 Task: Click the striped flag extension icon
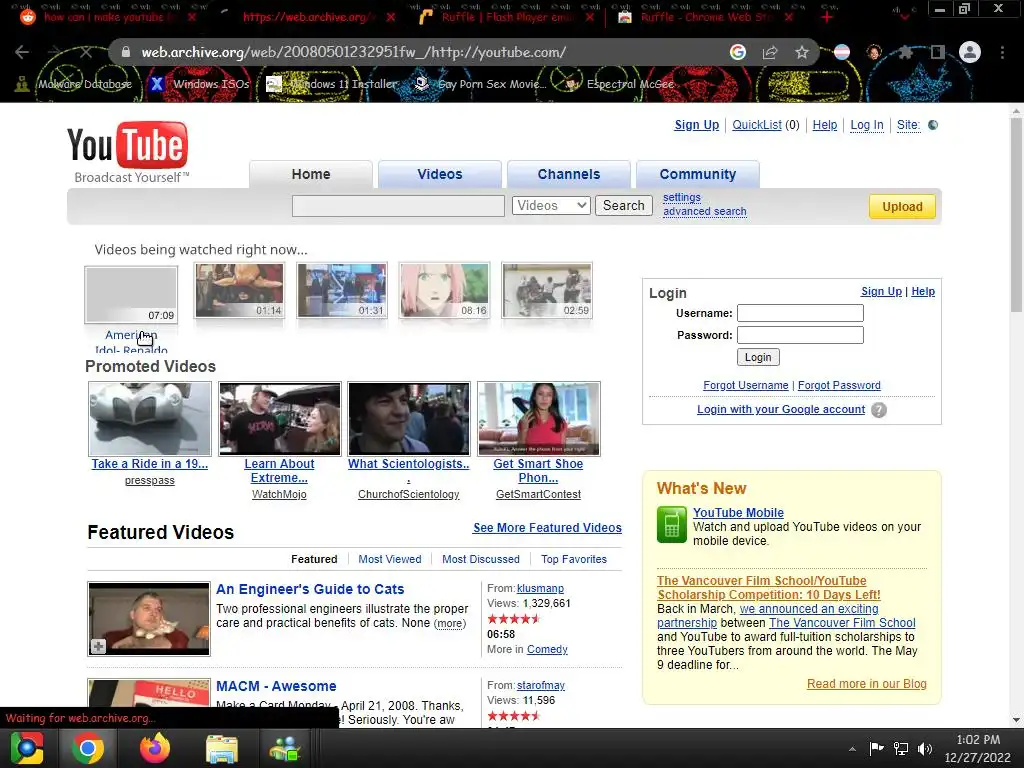click(x=842, y=52)
